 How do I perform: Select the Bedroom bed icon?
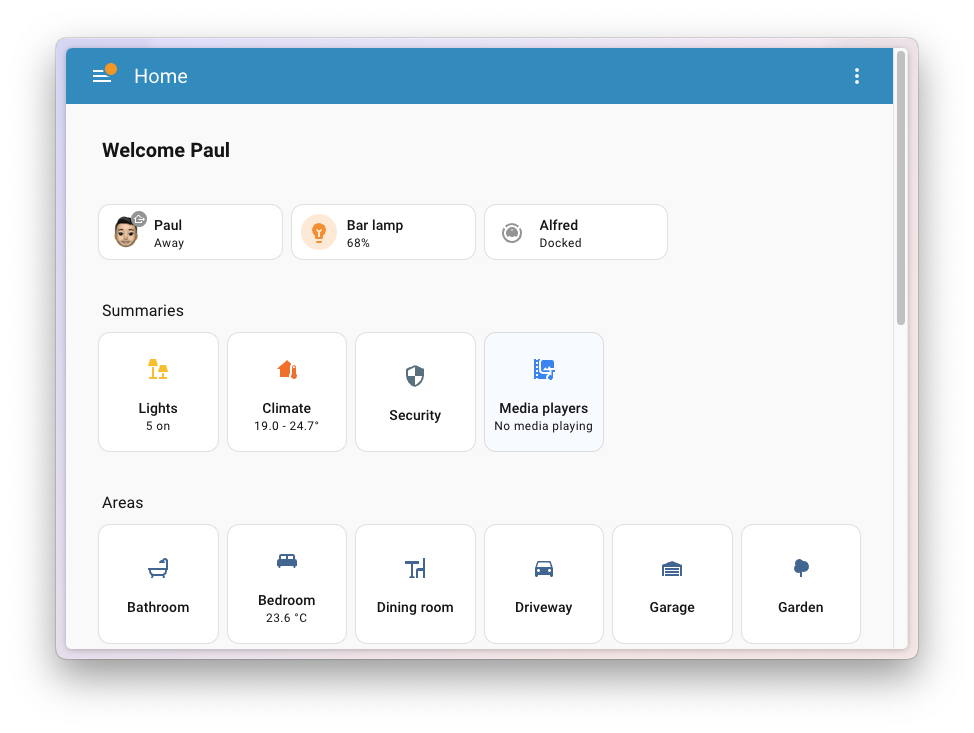[286, 561]
